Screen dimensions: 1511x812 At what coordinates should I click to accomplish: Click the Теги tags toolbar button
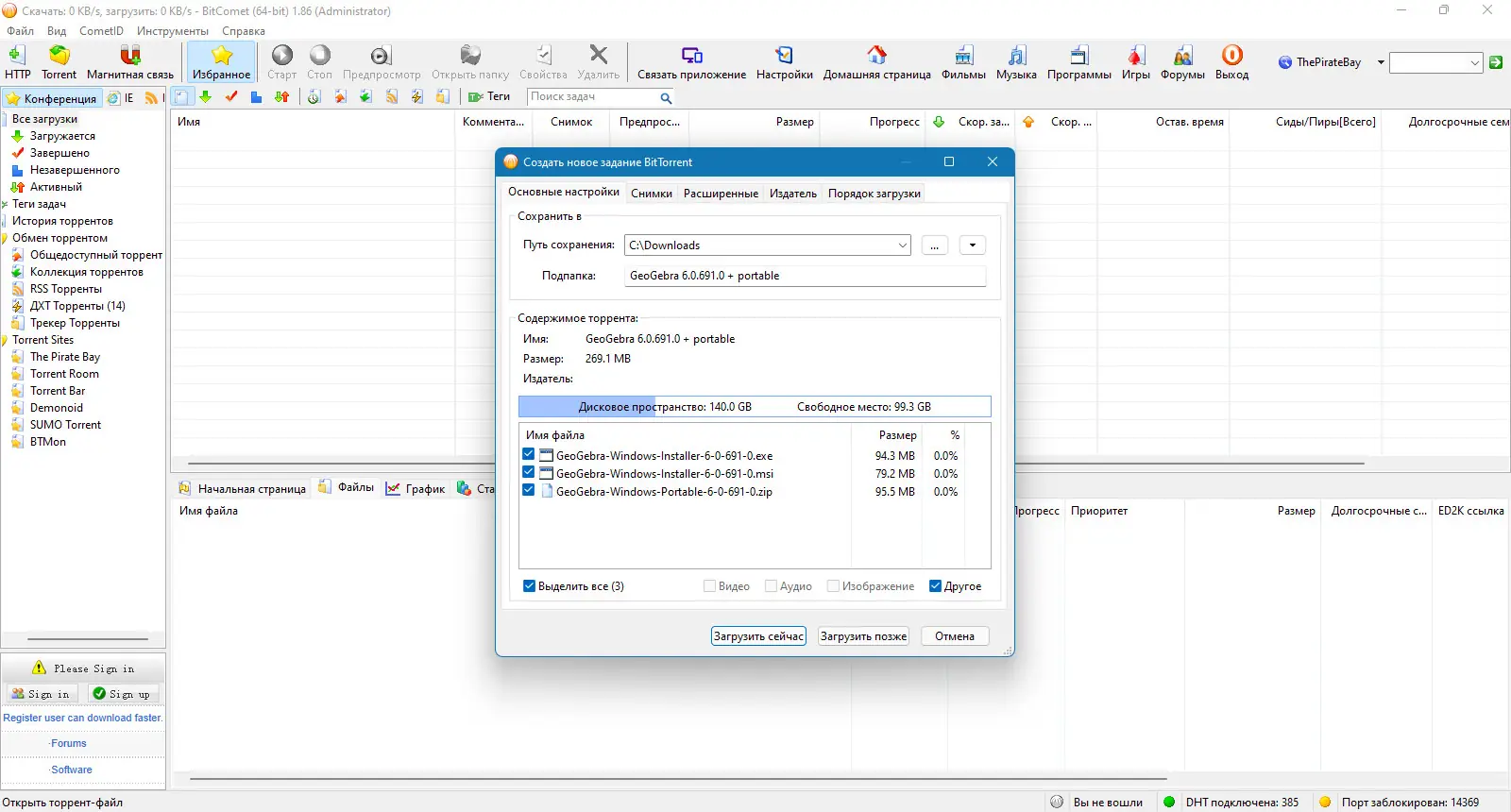coord(489,96)
